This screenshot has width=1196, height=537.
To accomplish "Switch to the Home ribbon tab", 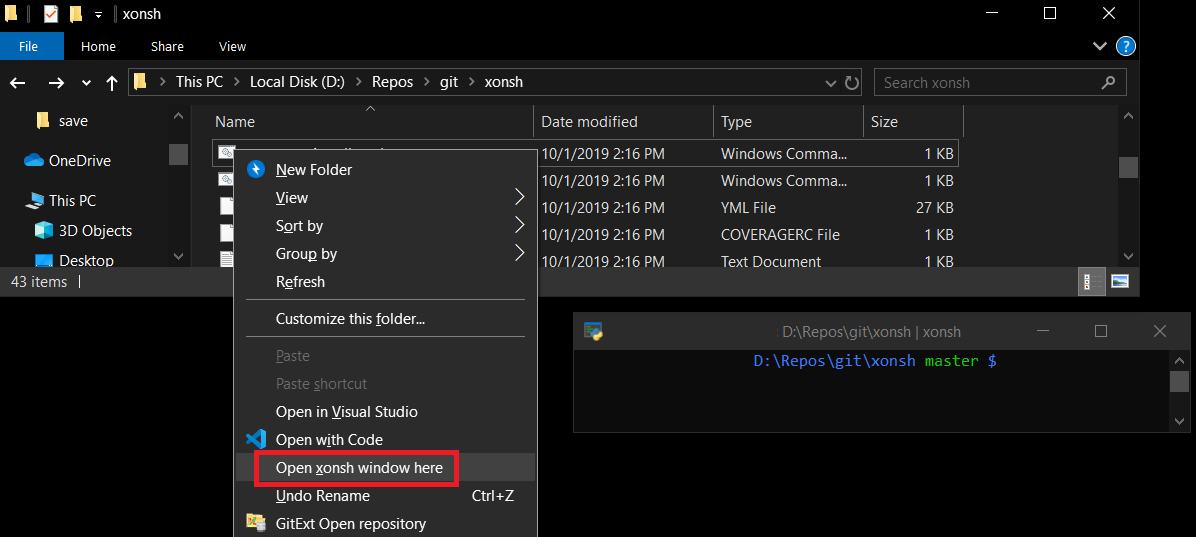I will click(x=98, y=47).
